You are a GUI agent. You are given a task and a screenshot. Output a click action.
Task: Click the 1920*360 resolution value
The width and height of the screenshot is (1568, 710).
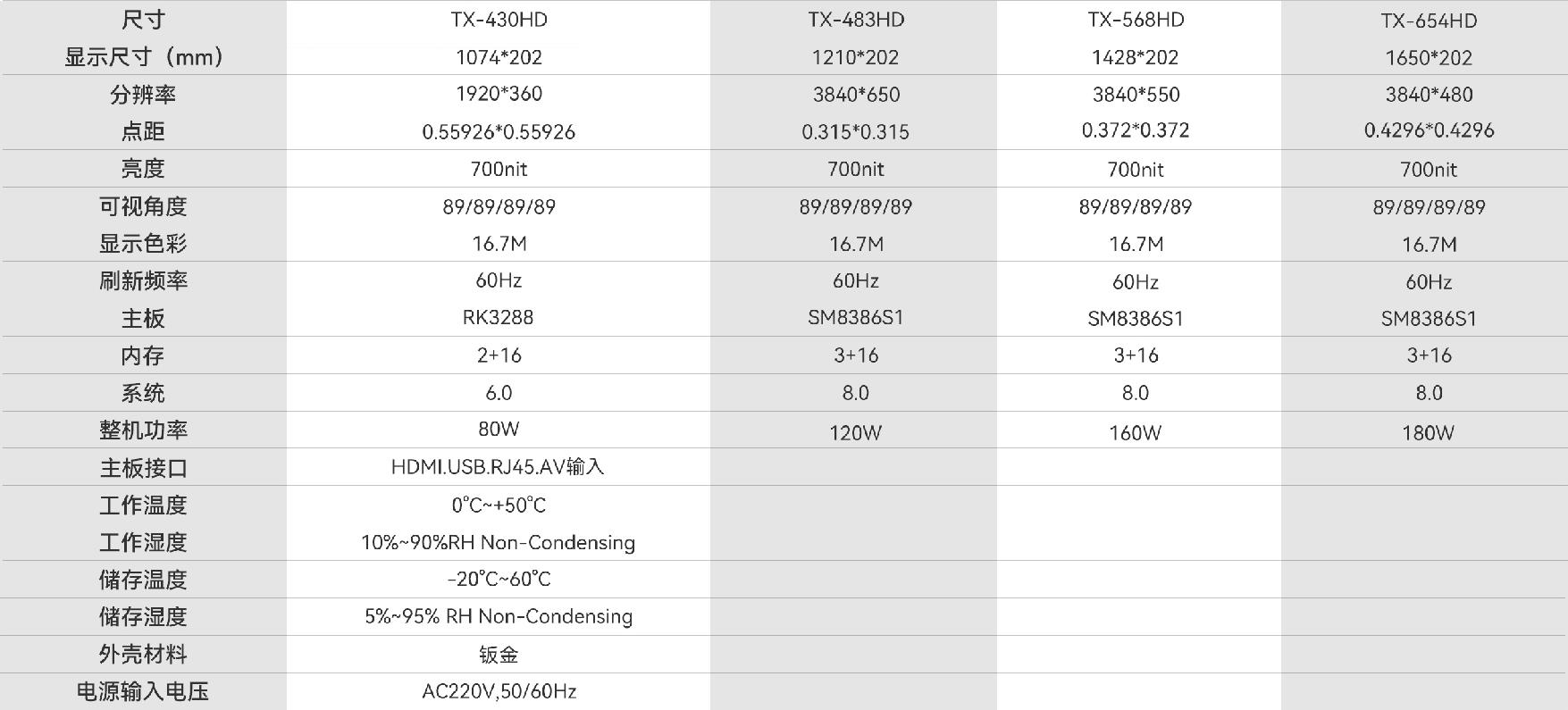coord(499,94)
